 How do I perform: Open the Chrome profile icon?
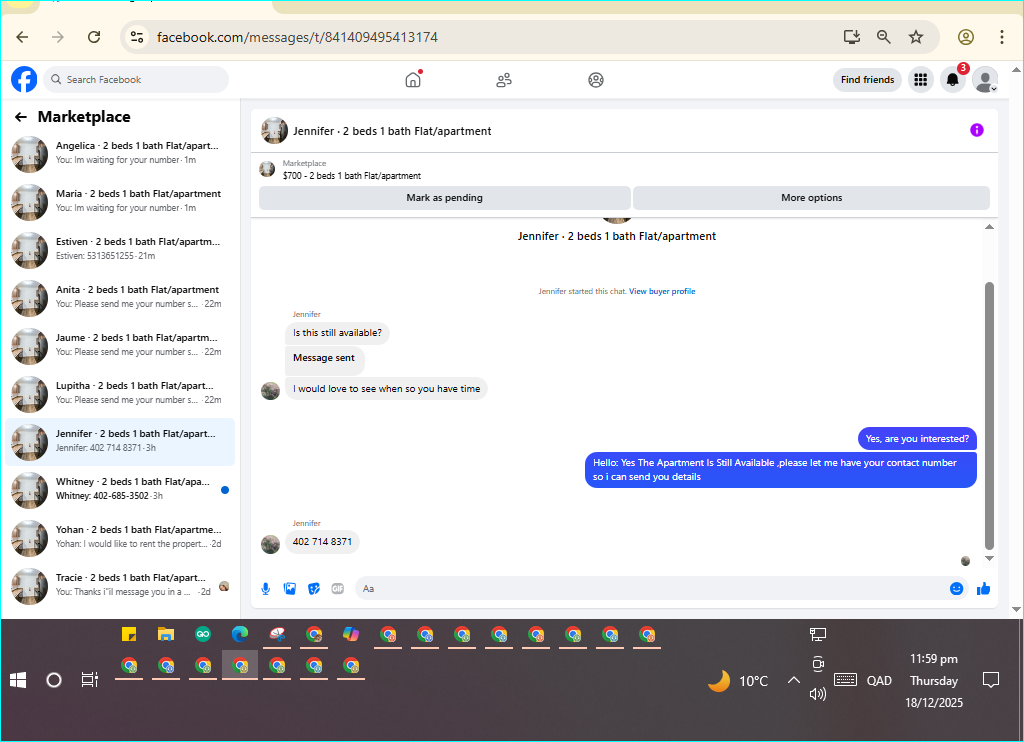pyautogui.click(x=966, y=37)
